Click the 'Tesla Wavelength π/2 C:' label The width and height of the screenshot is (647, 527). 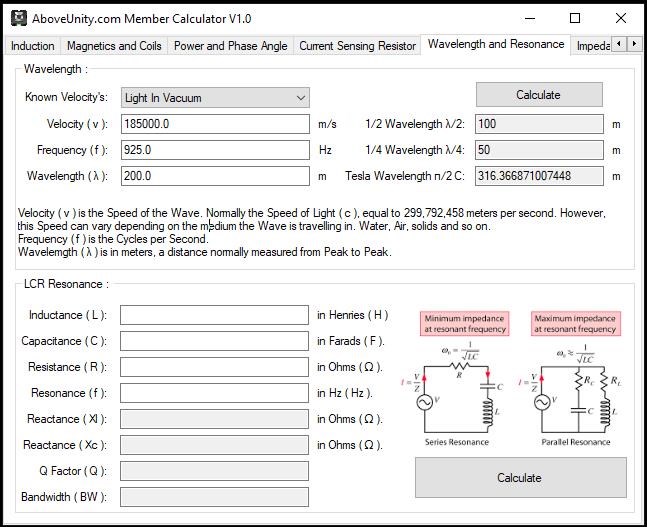click(405, 176)
